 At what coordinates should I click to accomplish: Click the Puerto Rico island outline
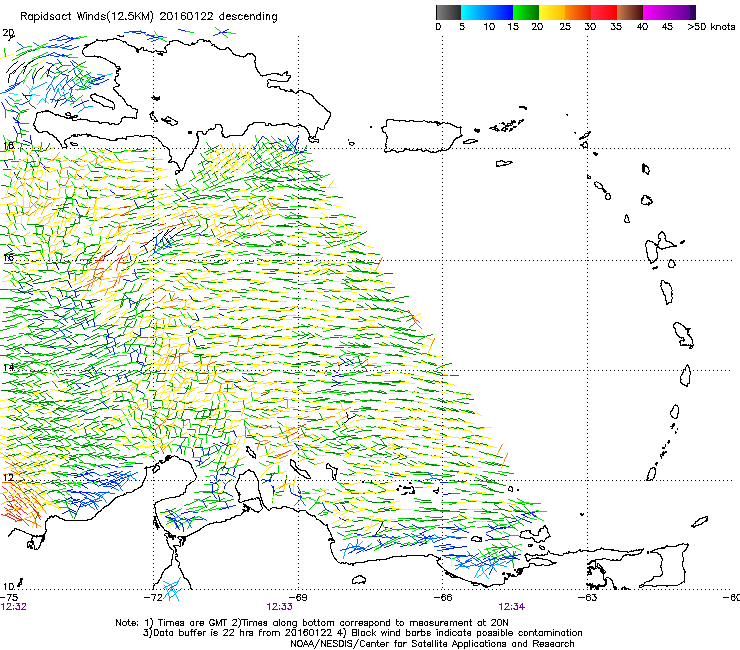point(421,136)
